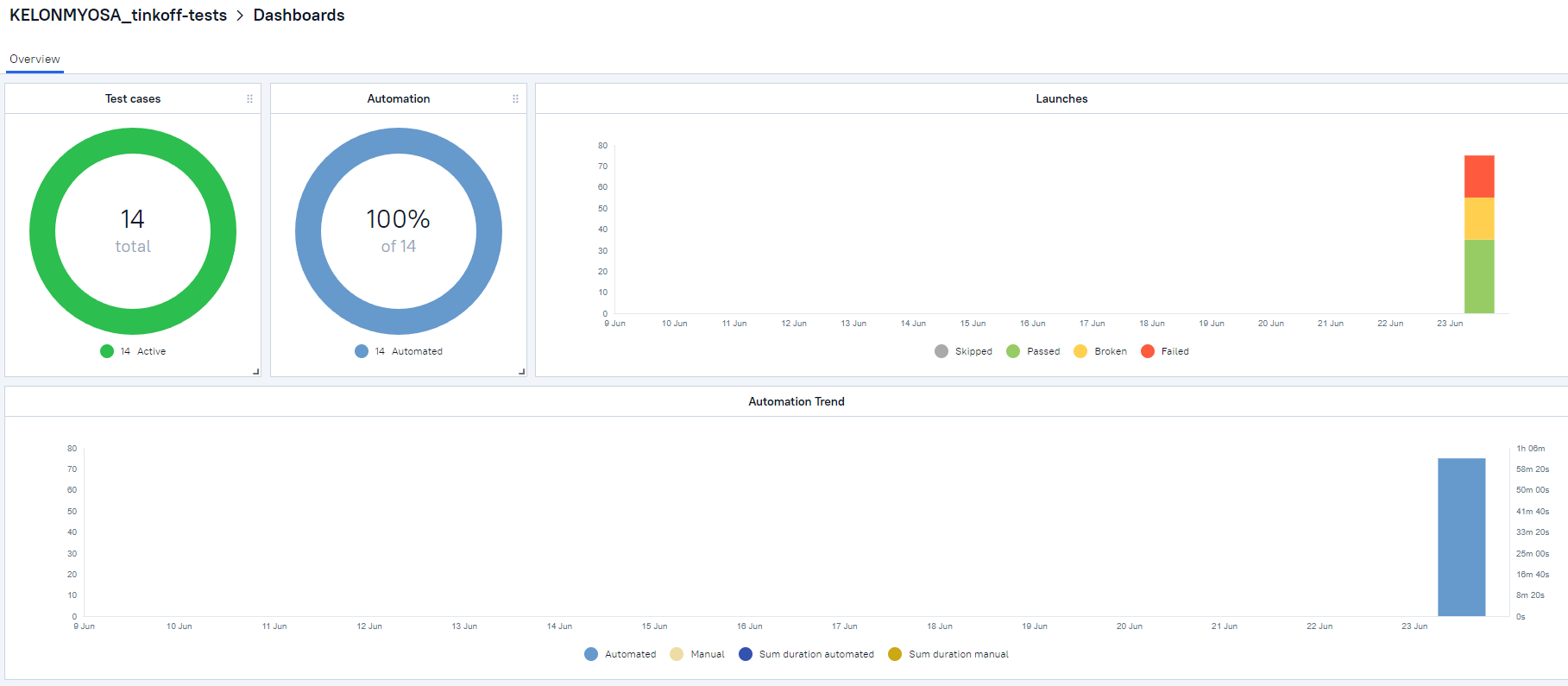Click the Launches widget title
Viewport: 1568px width, 686px height.
(1061, 99)
